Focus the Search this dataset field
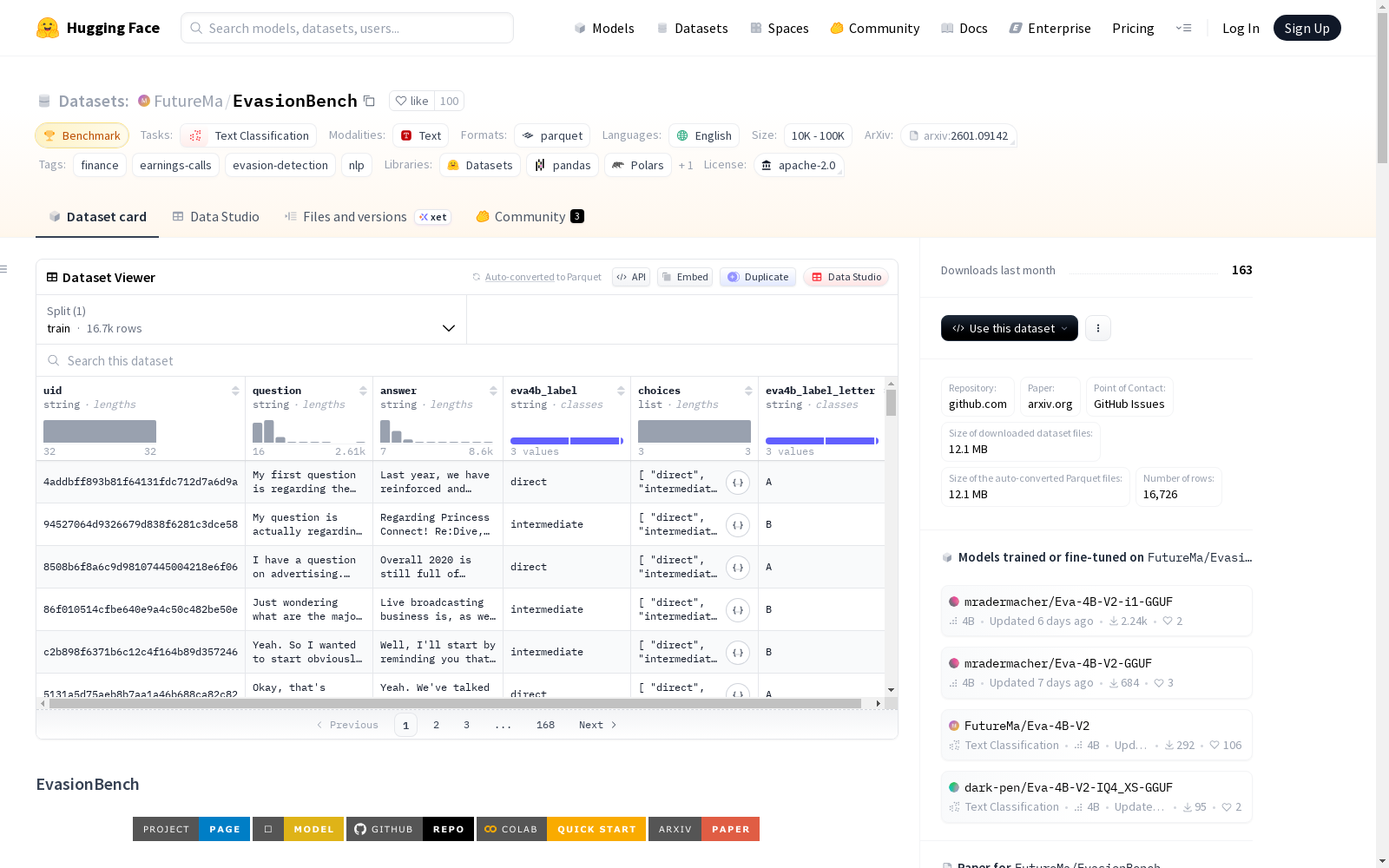 [x=467, y=360]
